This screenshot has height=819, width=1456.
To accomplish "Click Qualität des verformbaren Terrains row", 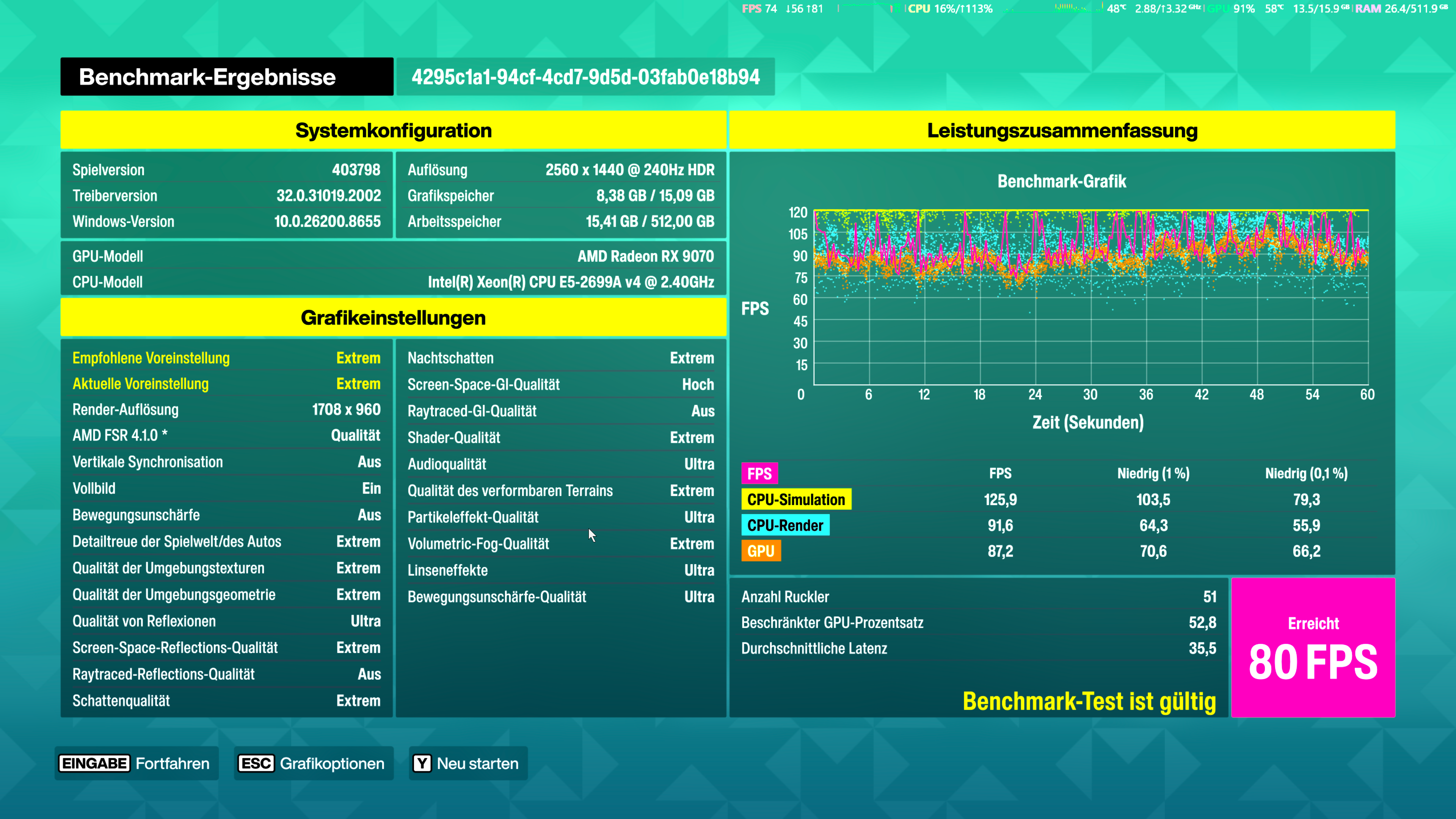I will click(x=561, y=491).
